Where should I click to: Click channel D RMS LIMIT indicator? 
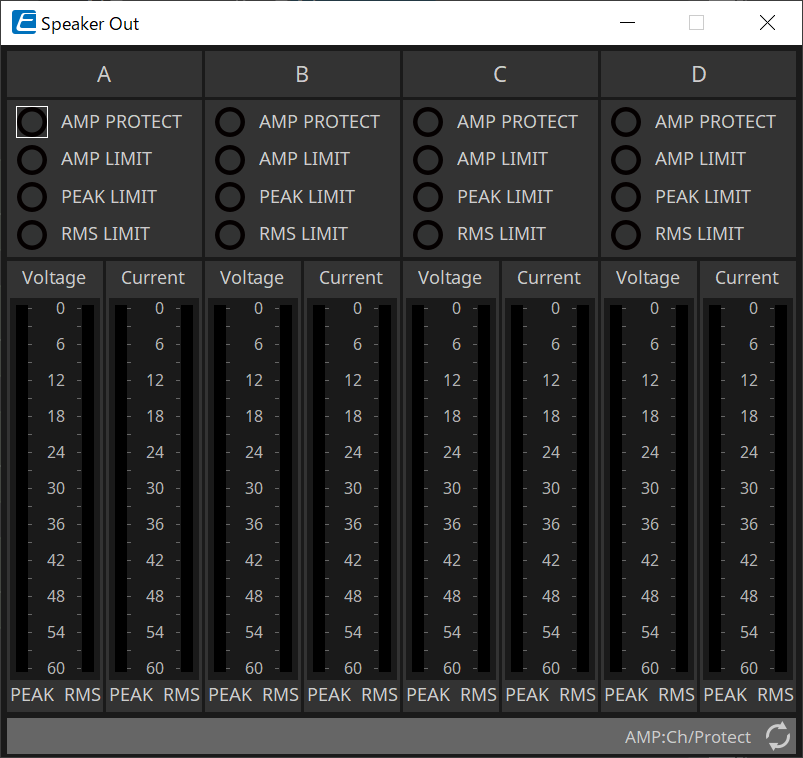point(626,234)
